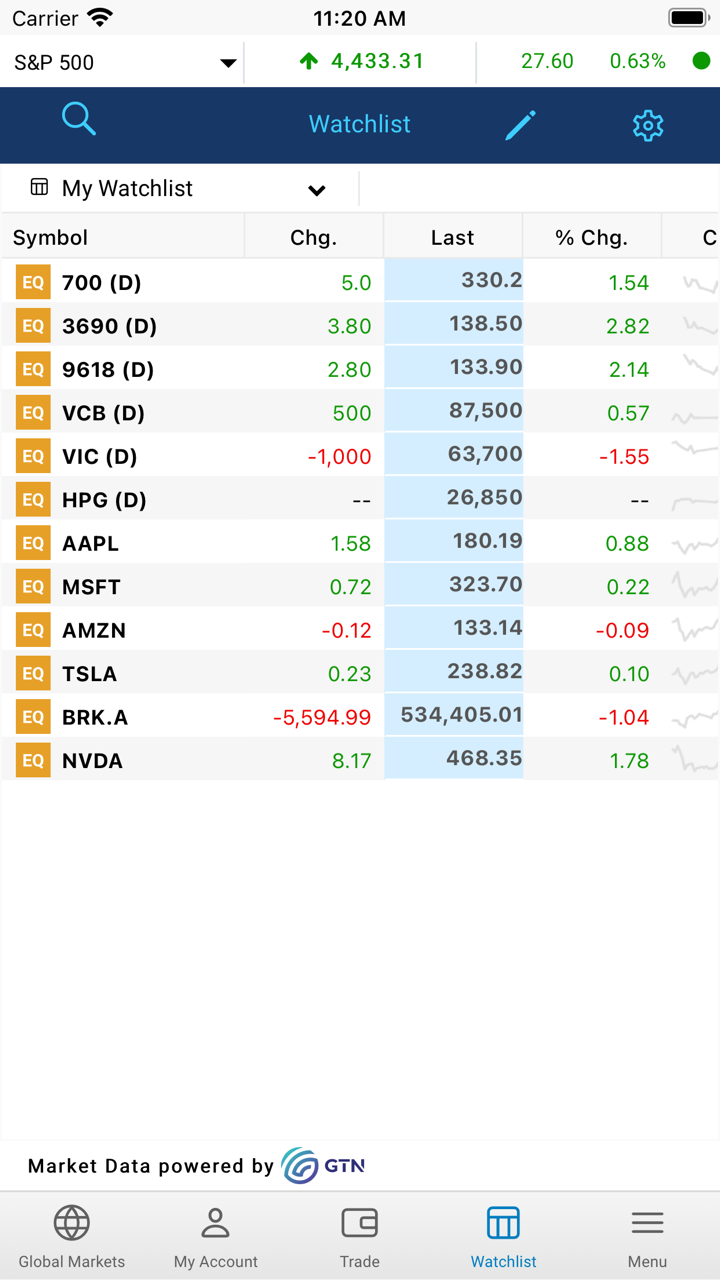Expand the S&P 500 index dropdown
This screenshot has height=1280, width=720.
227,63
